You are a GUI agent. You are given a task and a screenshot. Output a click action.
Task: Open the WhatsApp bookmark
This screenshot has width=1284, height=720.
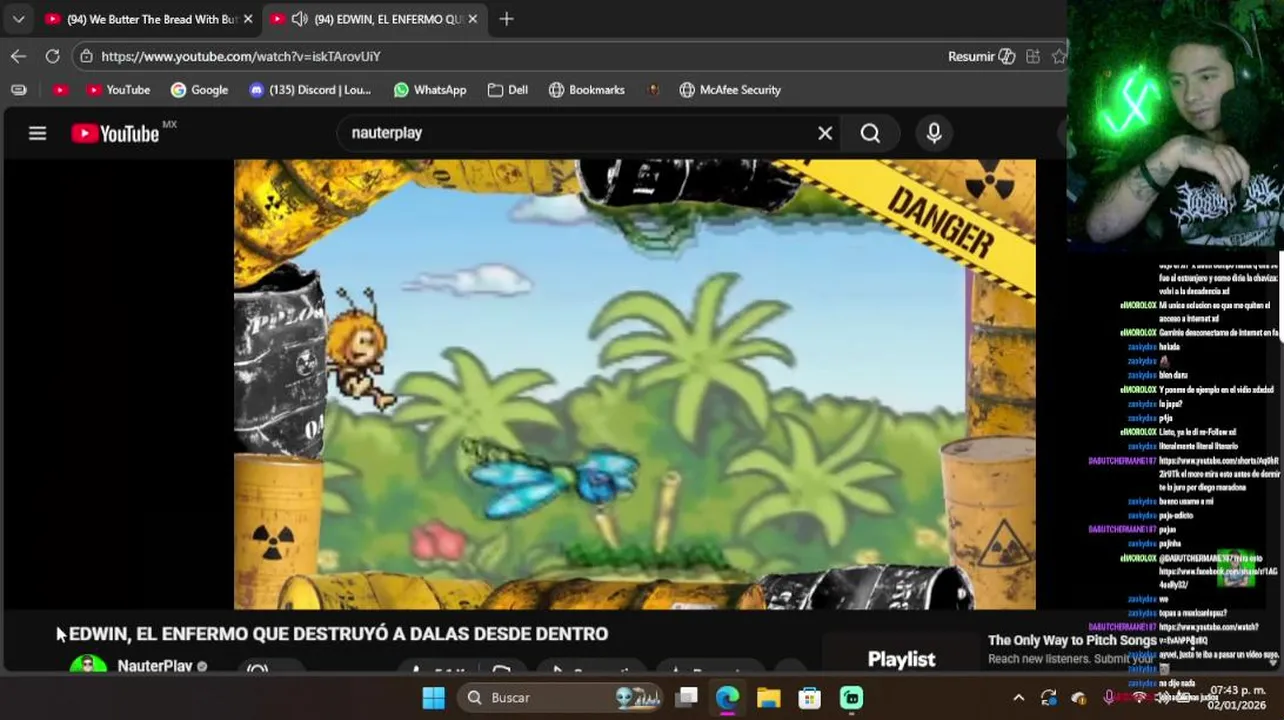[430, 90]
